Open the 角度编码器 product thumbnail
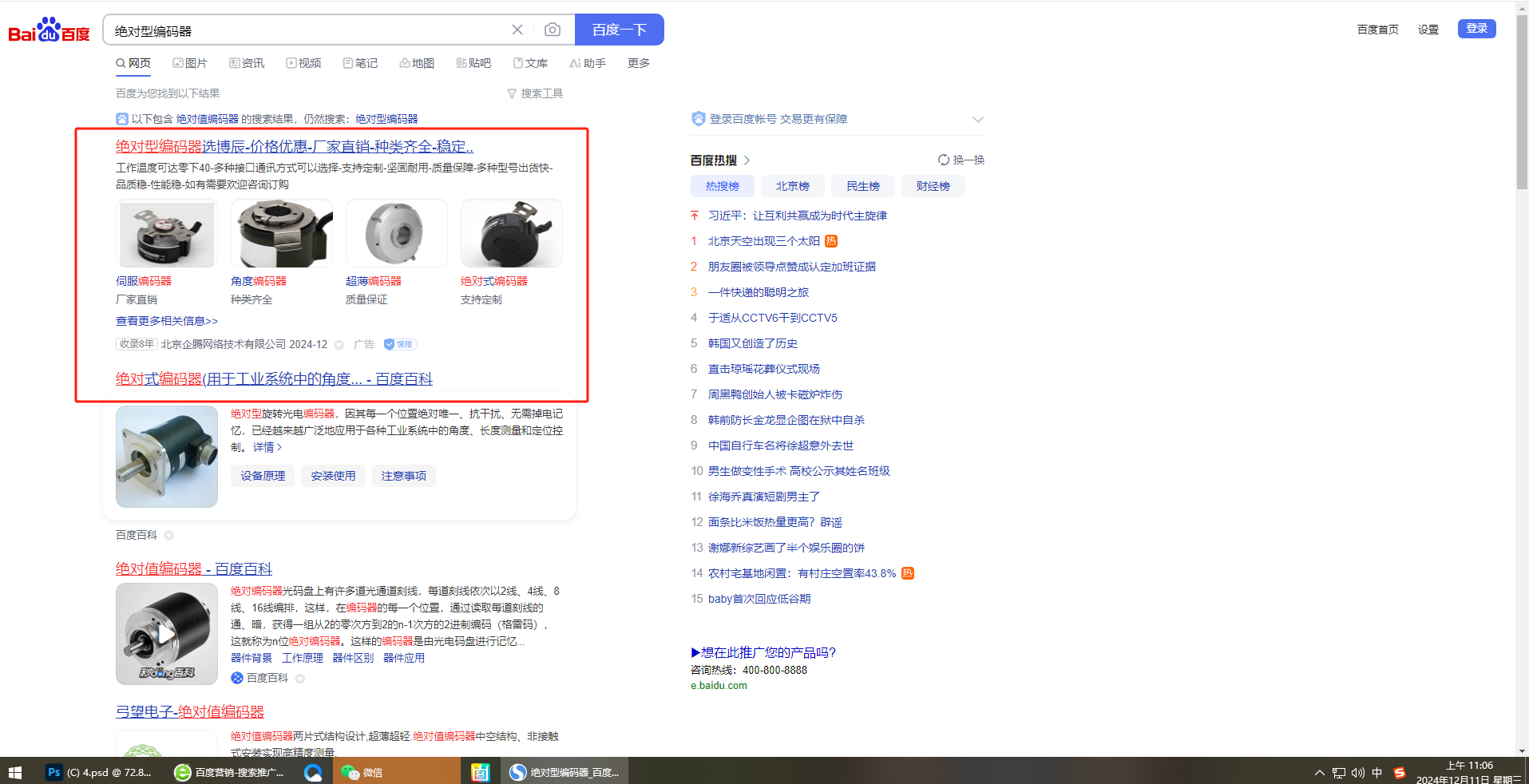Viewport: 1529px width, 784px height. (282, 233)
